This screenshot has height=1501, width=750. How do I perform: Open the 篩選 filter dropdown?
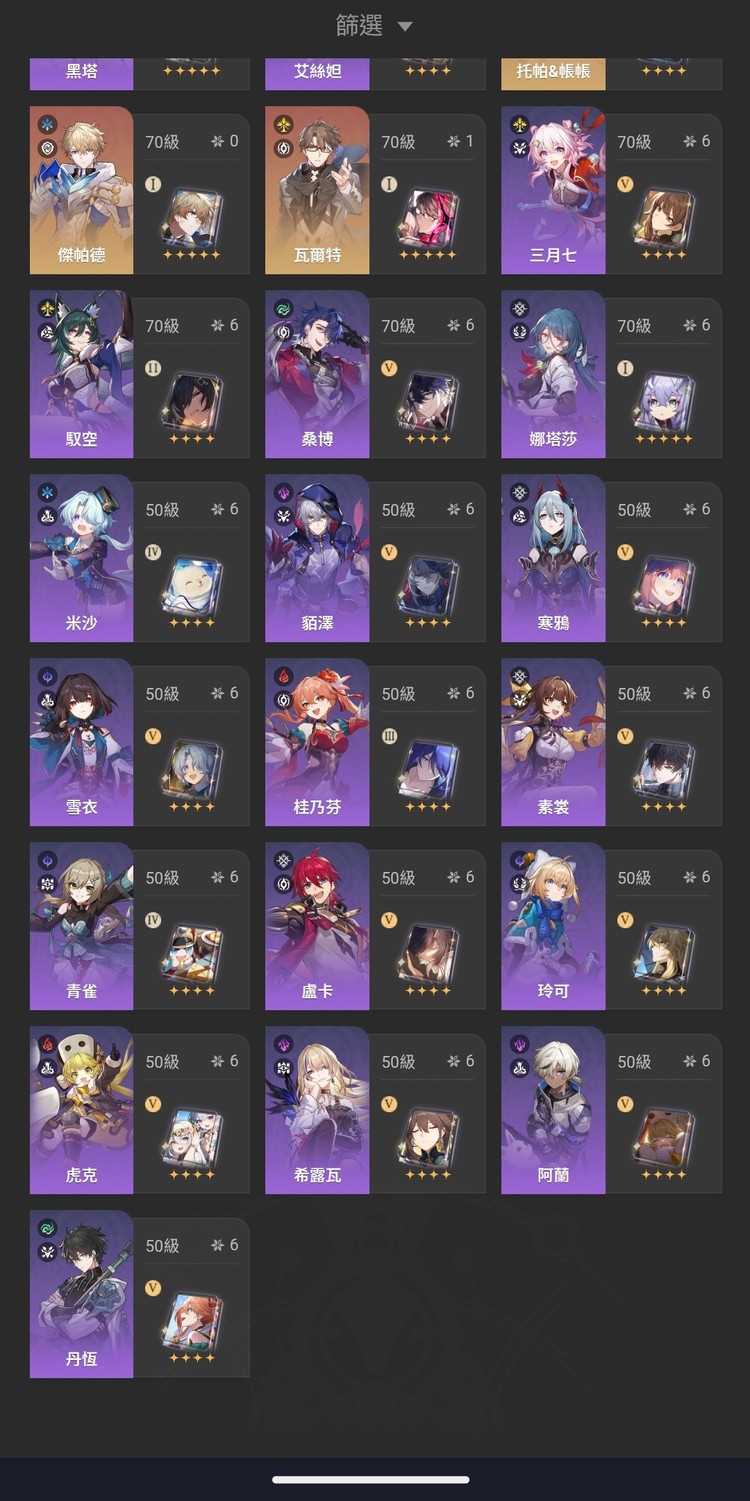373,26
